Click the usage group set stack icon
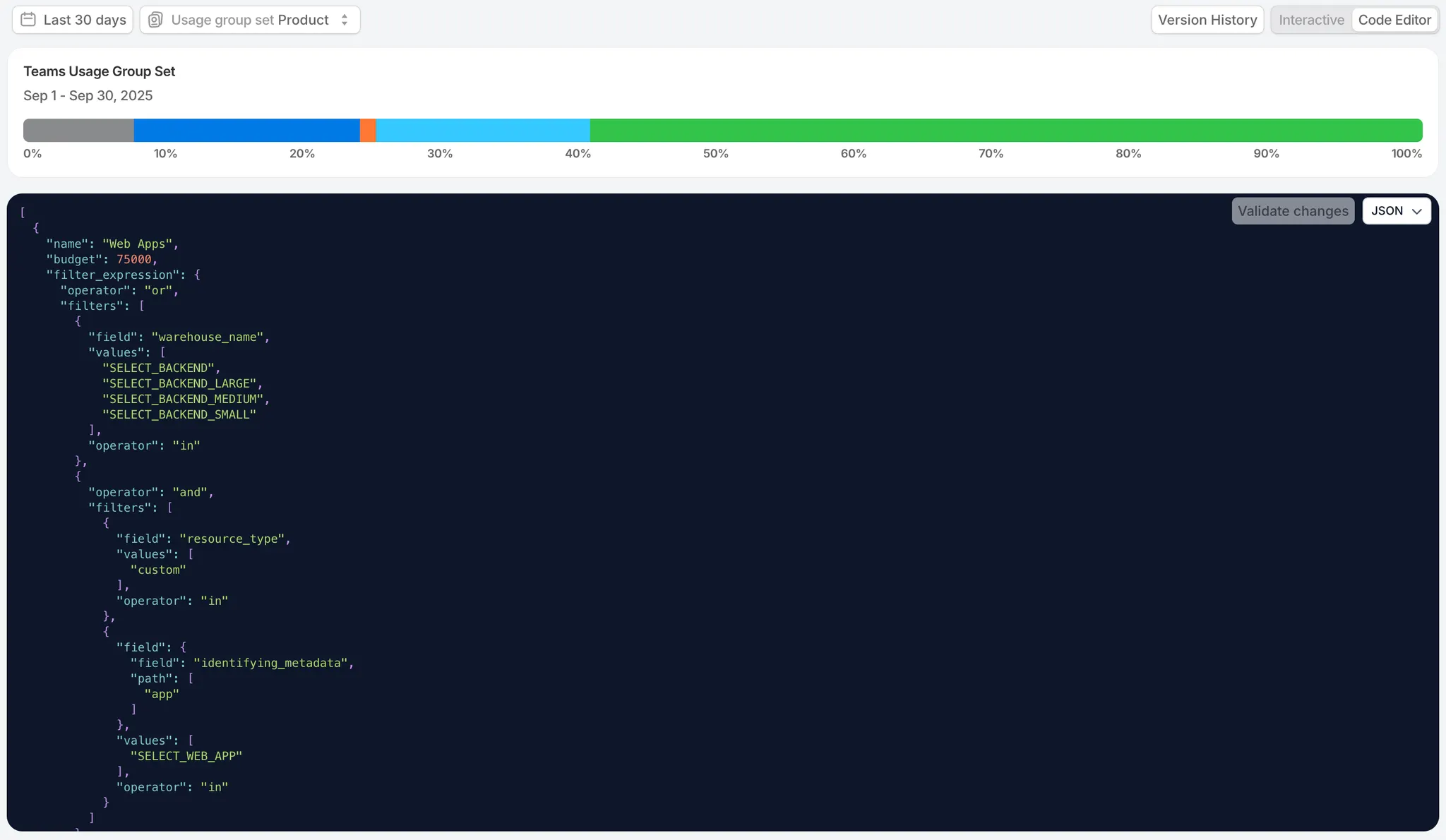This screenshot has height=840, width=1446. 155,20
